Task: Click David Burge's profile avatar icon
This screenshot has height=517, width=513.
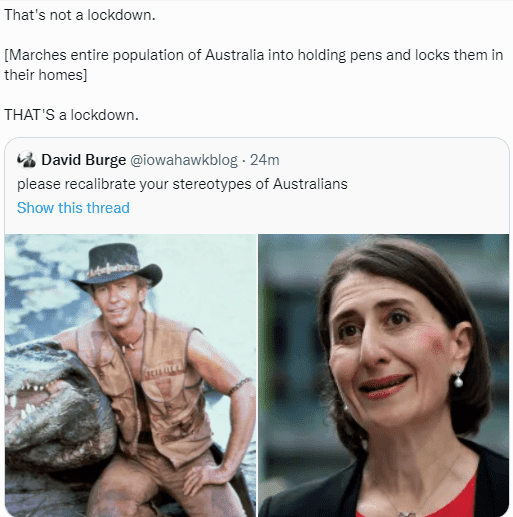Action: 26,160
